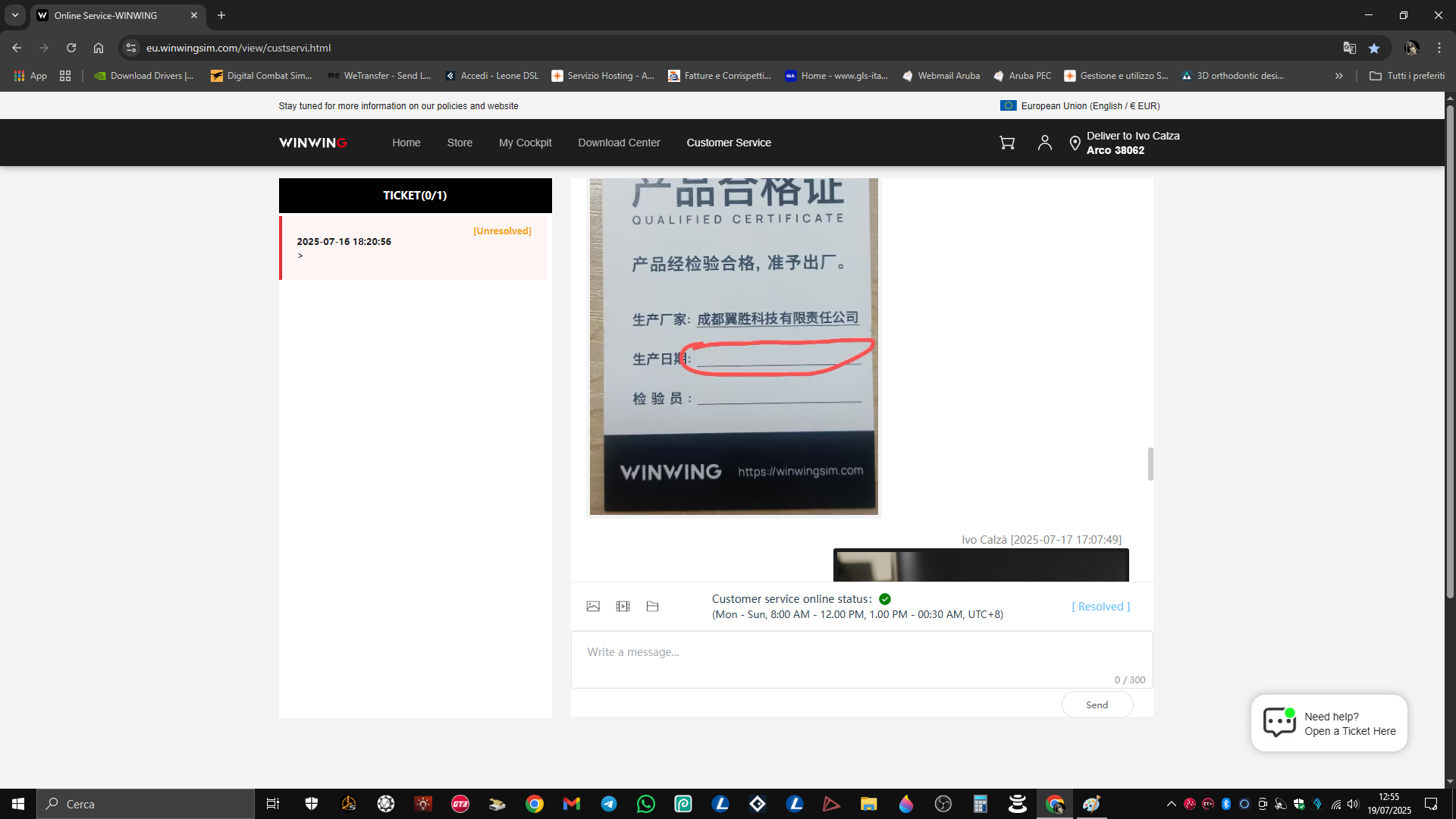Viewport: 1456px width, 819px height.
Task: Reload the page
Action: pyautogui.click(x=71, y=48)
